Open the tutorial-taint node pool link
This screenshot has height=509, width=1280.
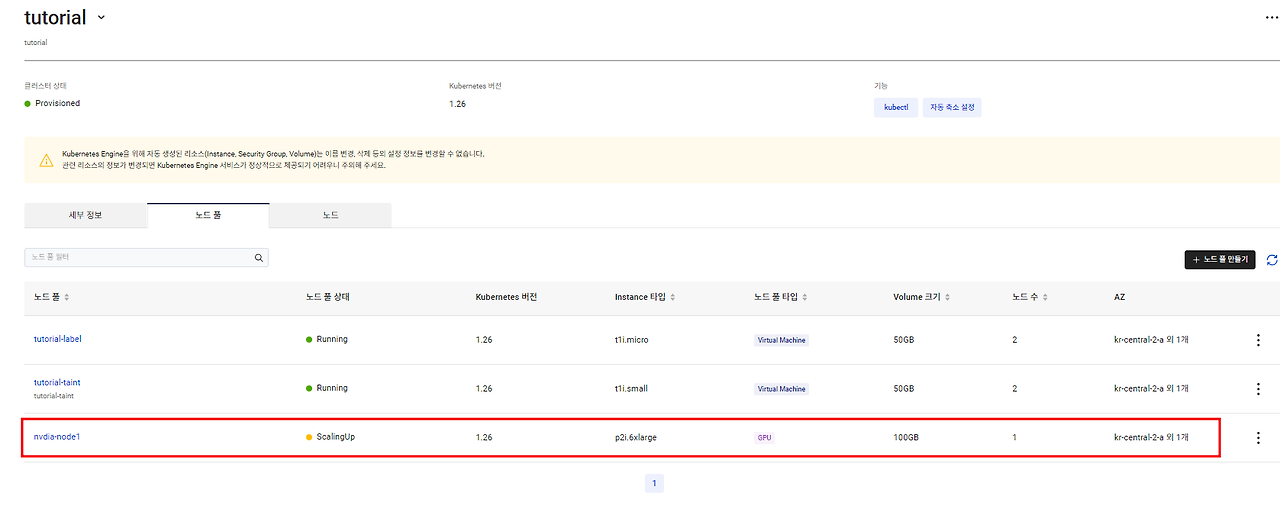click(x=57, y=382)
